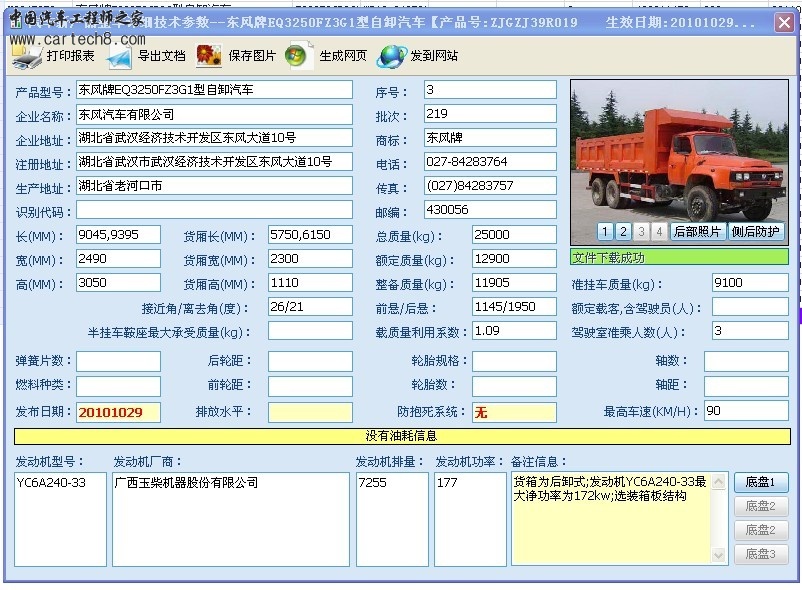Click the 长(MM) field 9045,9395
The height and width of the screenshot is (590, 802).
[118, 235]
